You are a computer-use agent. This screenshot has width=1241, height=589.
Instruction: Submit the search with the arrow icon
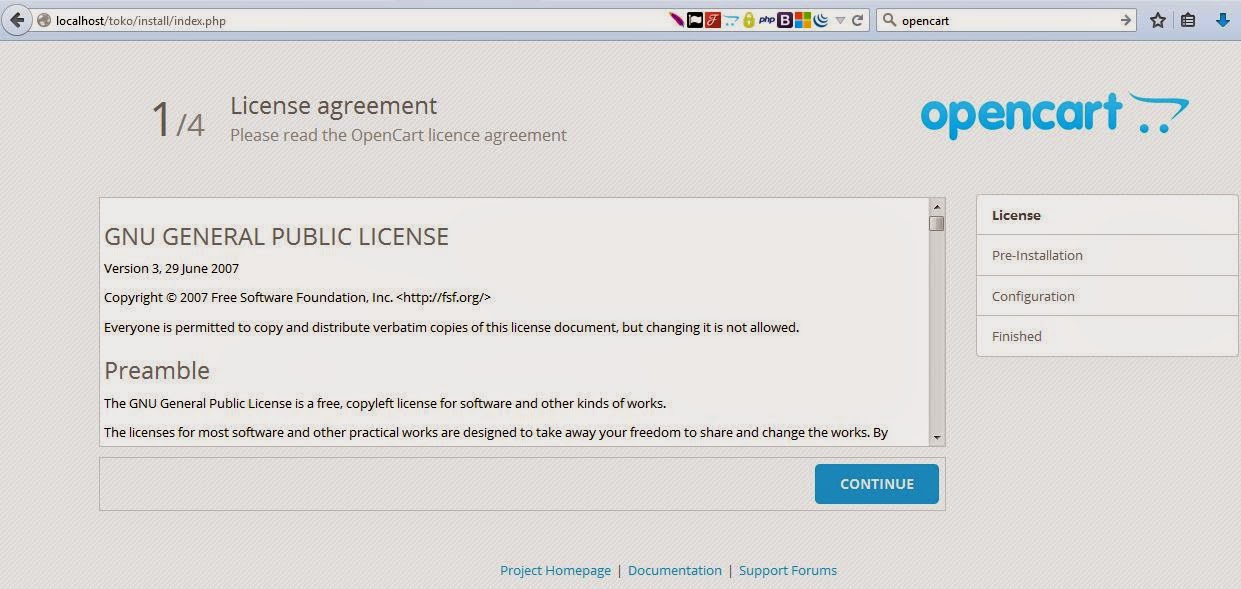[x=1126, y=20]
